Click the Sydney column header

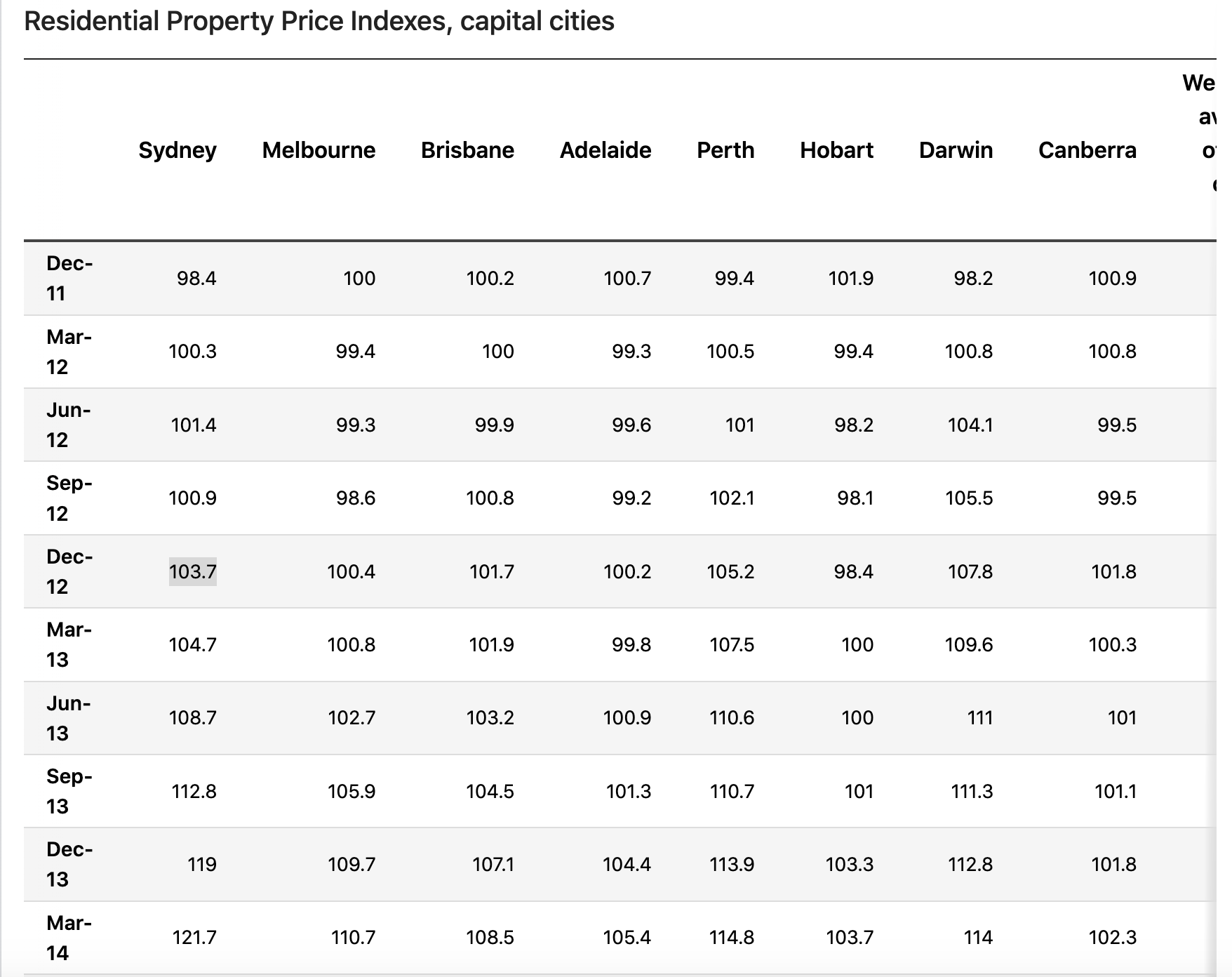click(x=178, y=150)
